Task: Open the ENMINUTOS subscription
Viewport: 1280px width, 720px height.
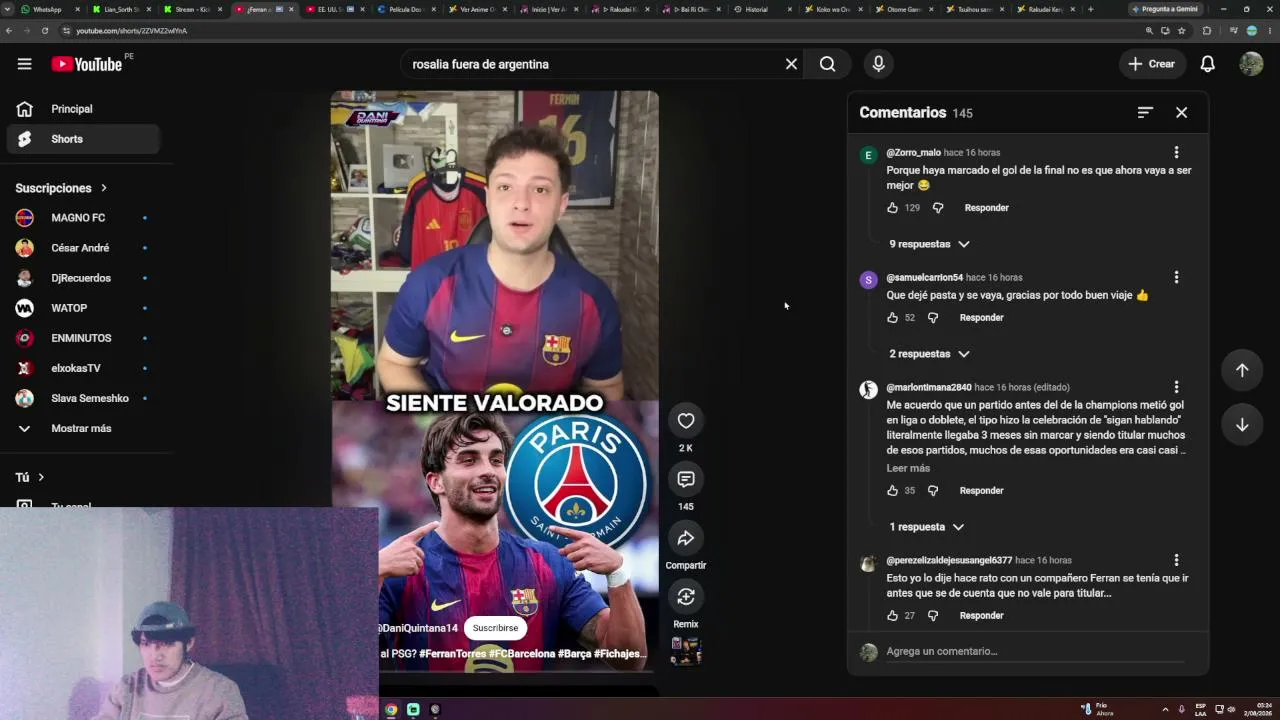Action: (x=84, y=338)
